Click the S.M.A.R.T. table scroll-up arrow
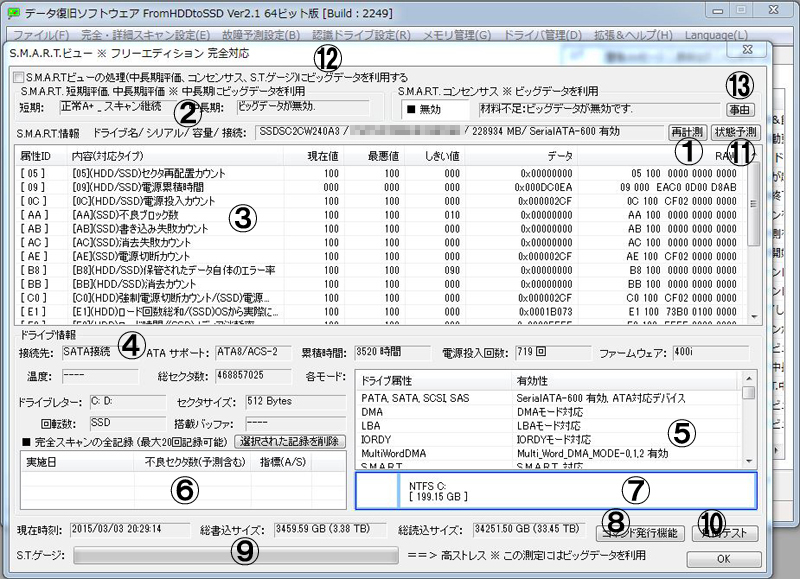The height and width of the screenshot is (579, 800). [x=755, y=154]
